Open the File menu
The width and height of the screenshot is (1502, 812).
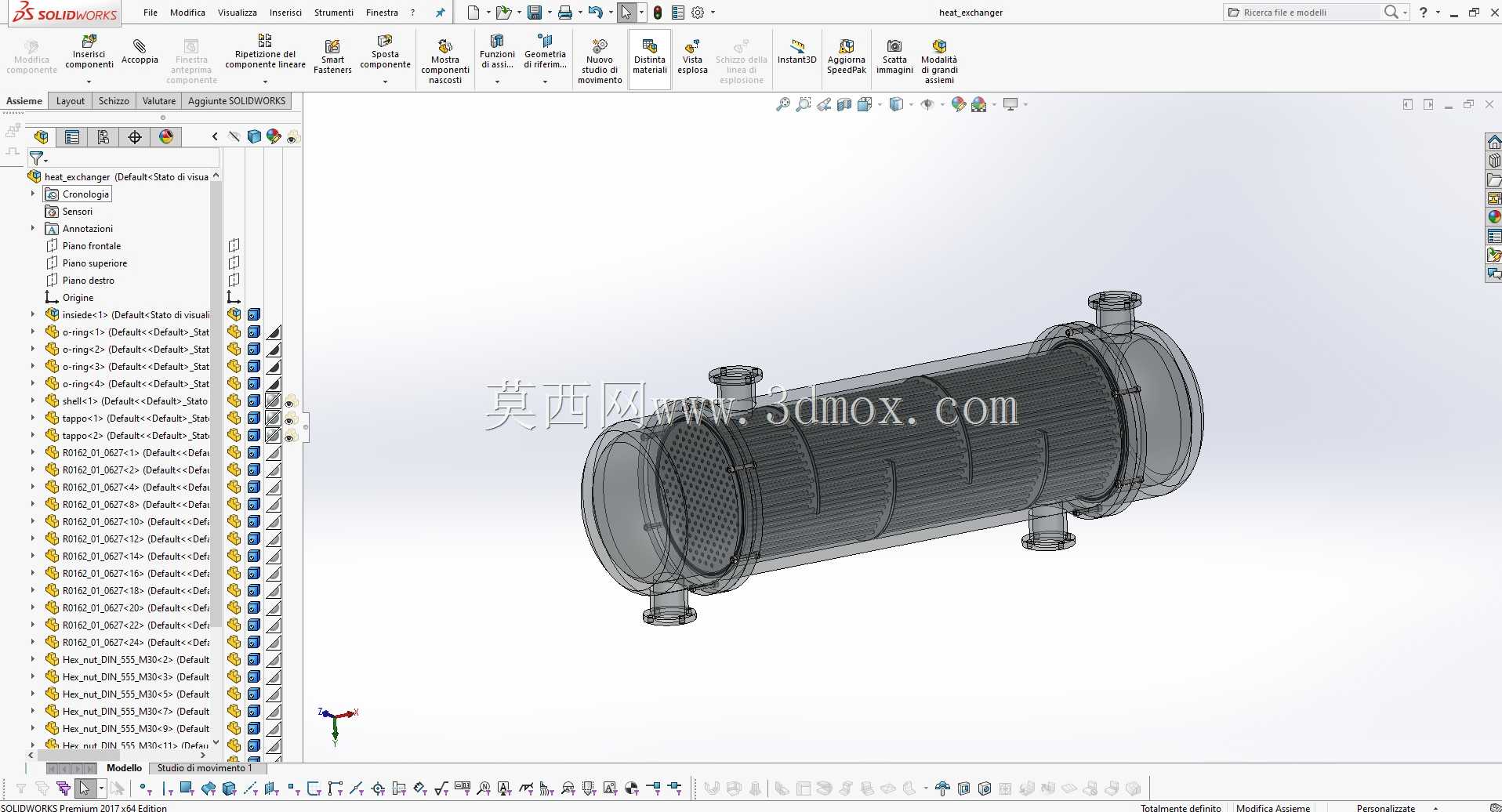click(151, 13)
